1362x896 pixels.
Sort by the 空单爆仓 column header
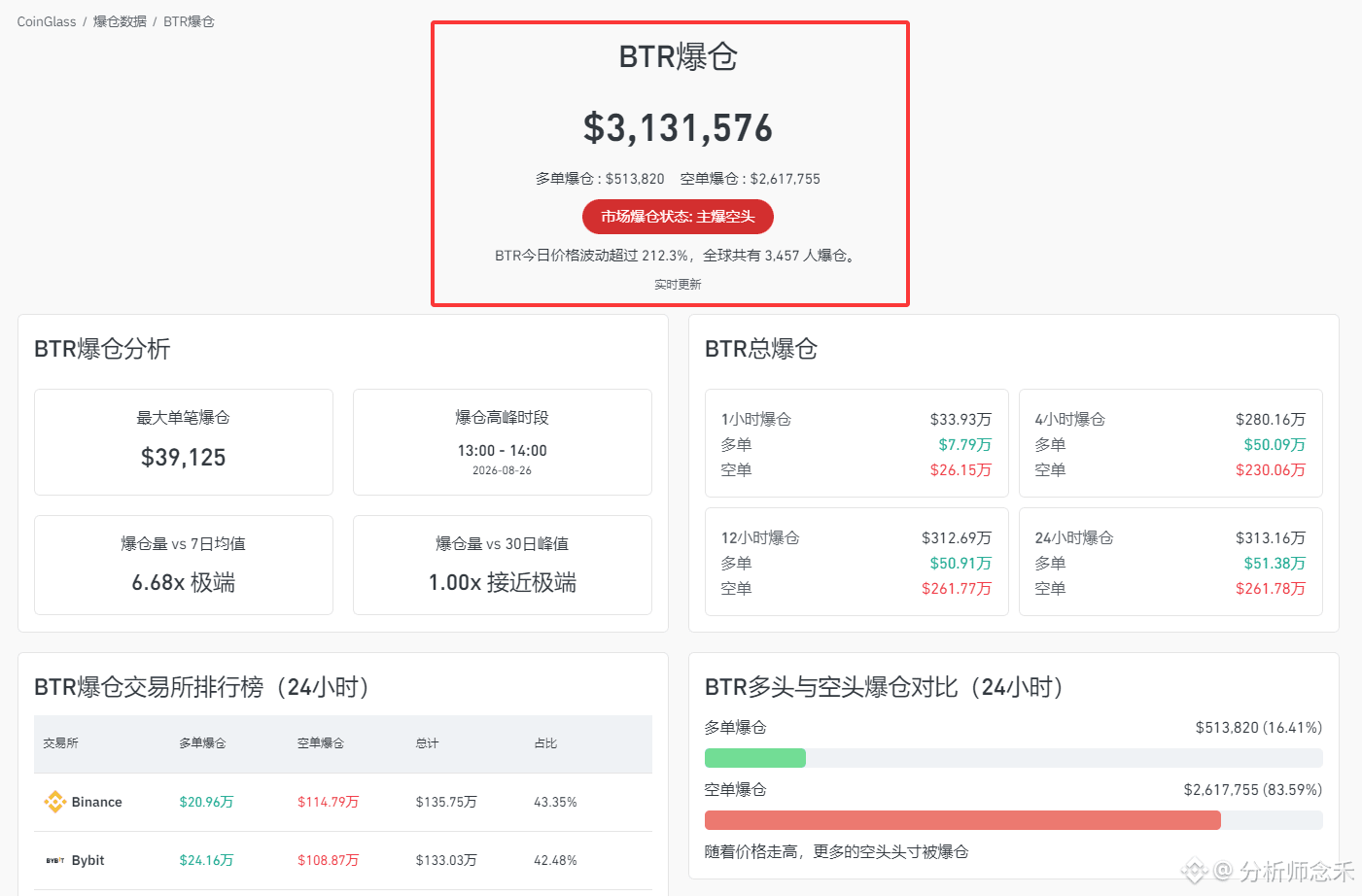(321, 743)
